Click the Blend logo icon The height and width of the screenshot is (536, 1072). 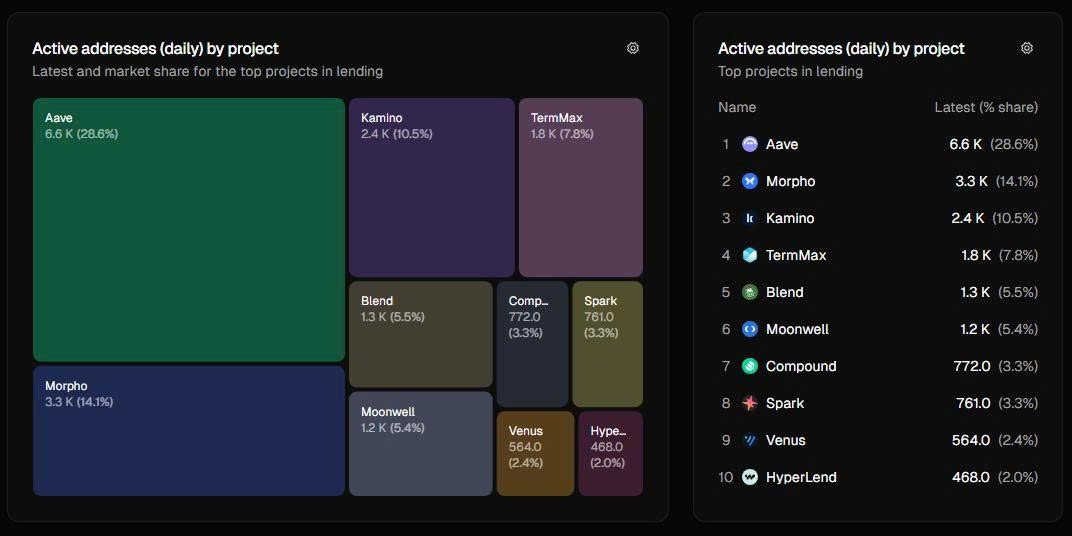[x=750, y=292]
